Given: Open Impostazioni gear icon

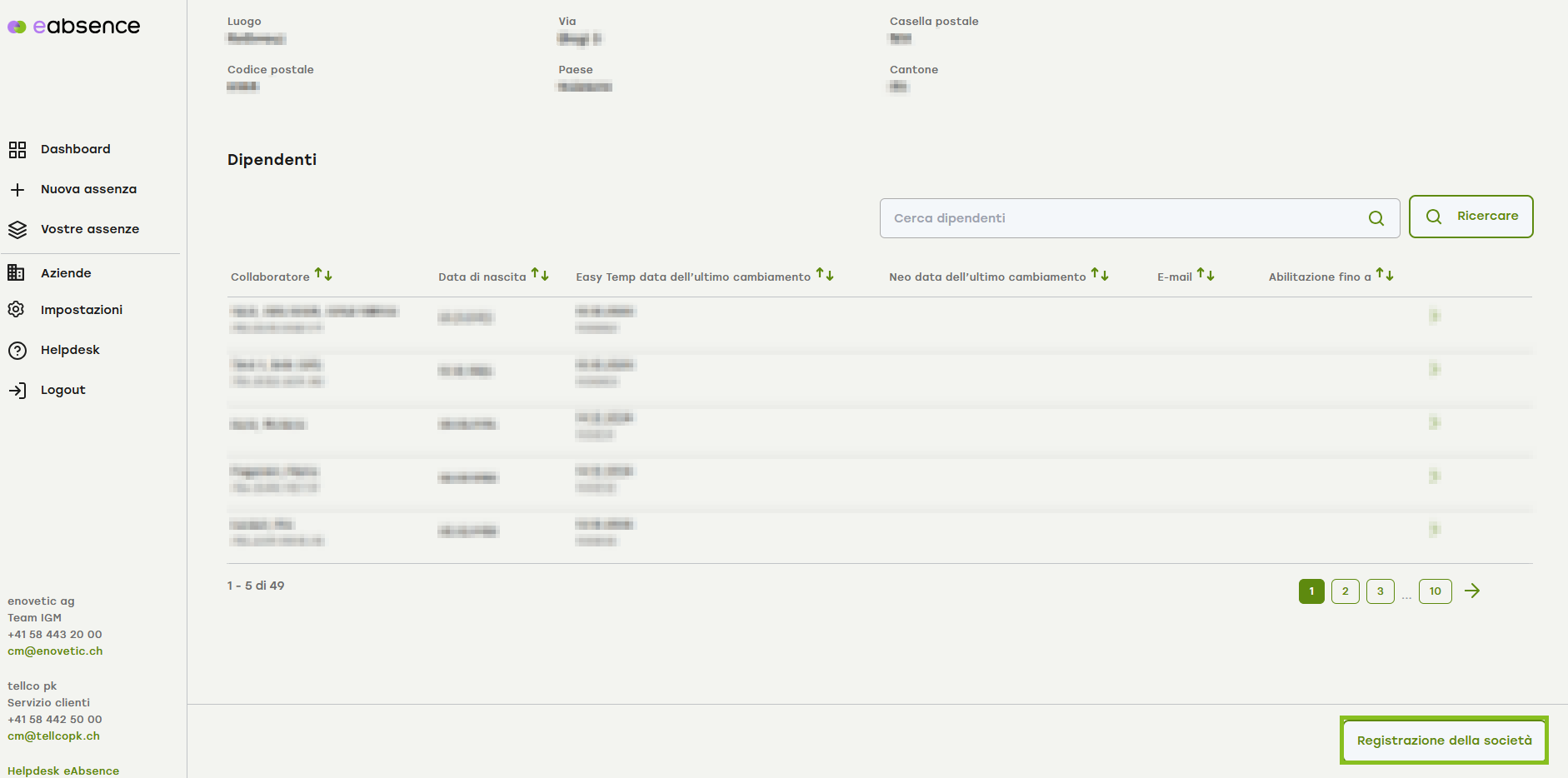Looking at the screenshot, I should [x=17, y=310].
